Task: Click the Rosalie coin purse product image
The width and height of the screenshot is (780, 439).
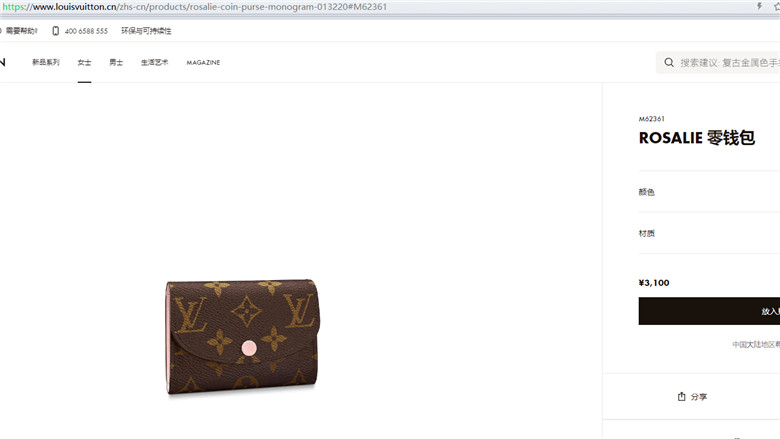Action: (x=242, y=337)
